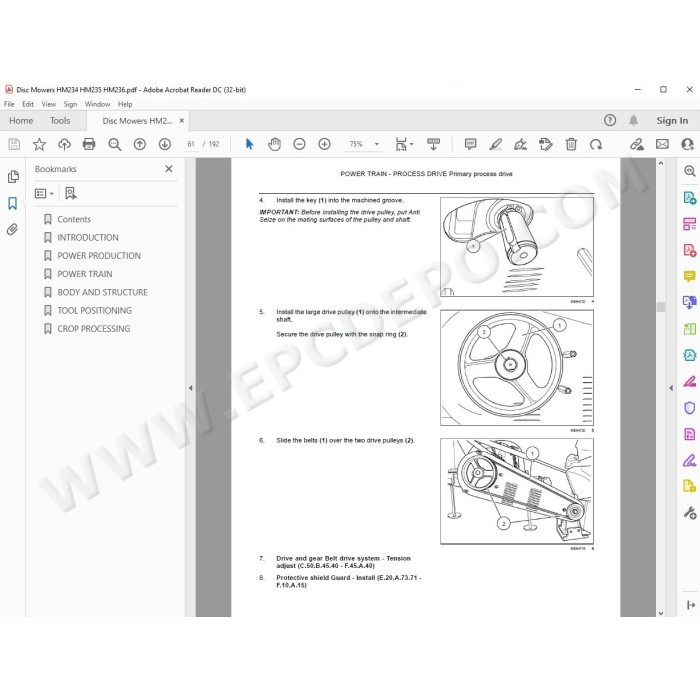Screen dimensions: 700x700
Task: Open the Export PDF tool in right pane
Action: (x=689, y=197)
